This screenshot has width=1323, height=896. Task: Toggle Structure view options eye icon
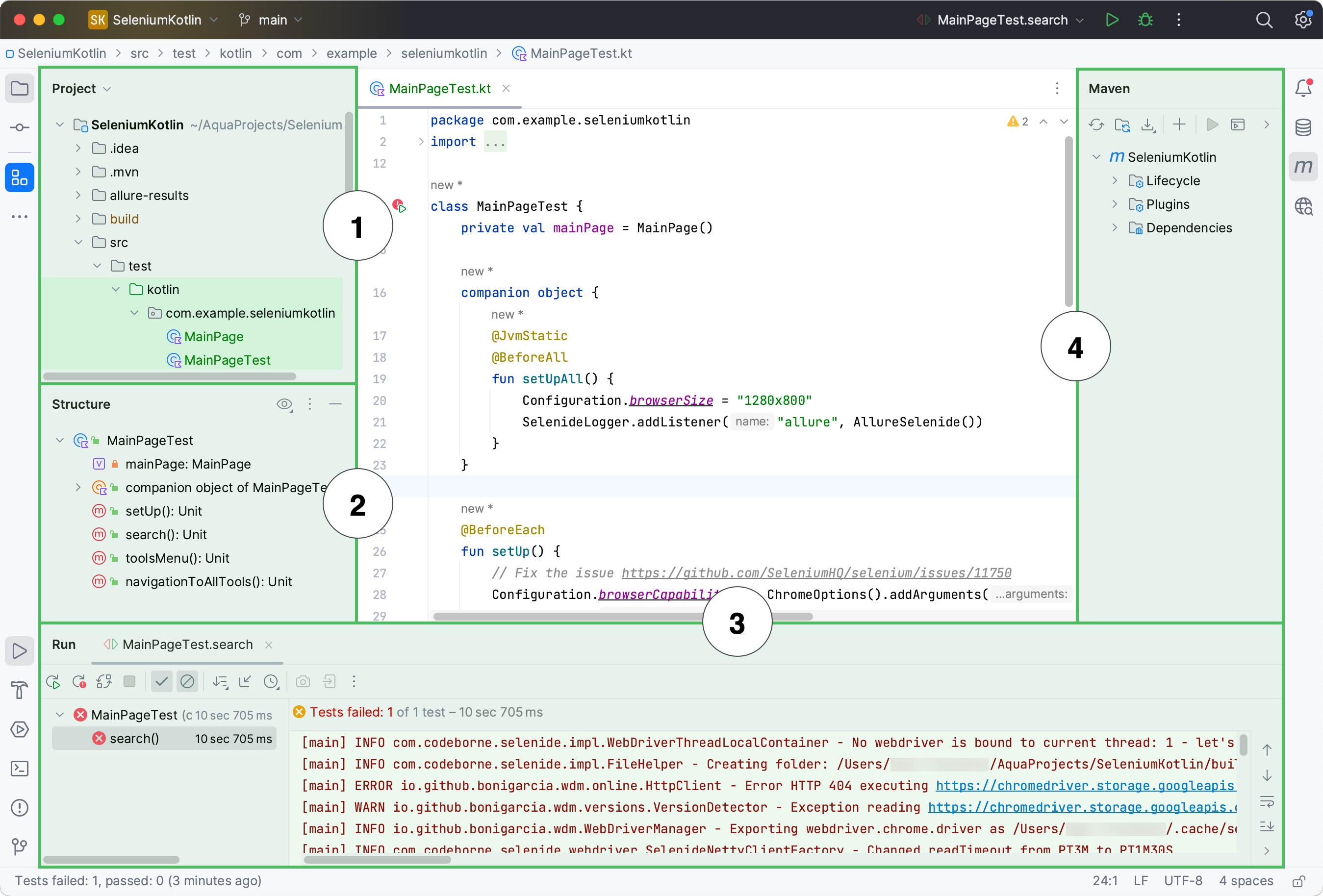[x=284, y=404]
